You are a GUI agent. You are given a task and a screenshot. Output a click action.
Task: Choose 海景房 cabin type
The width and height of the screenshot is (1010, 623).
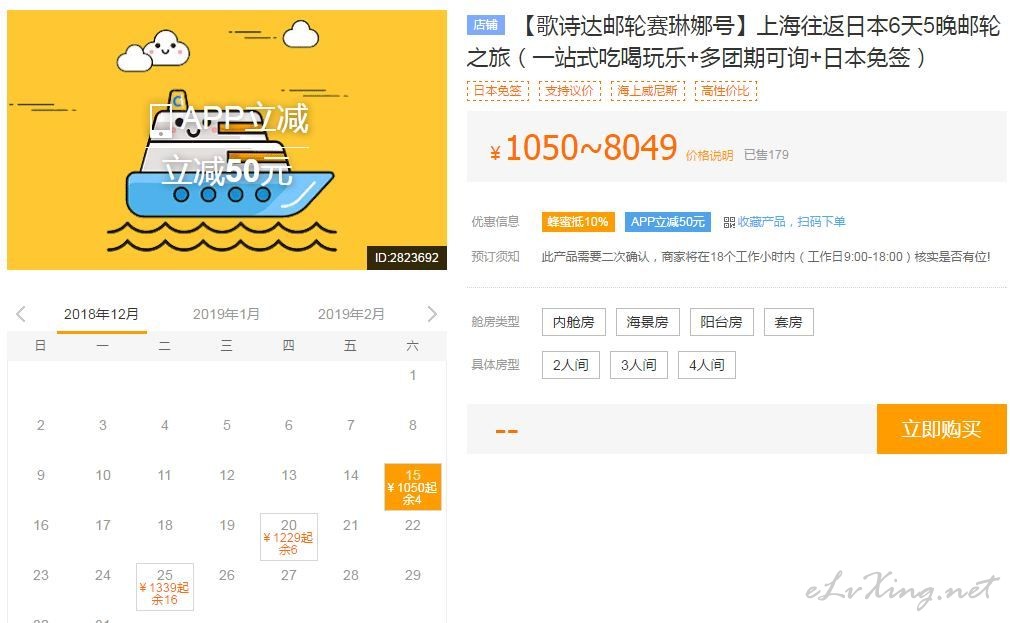click(x=647, y=321)
